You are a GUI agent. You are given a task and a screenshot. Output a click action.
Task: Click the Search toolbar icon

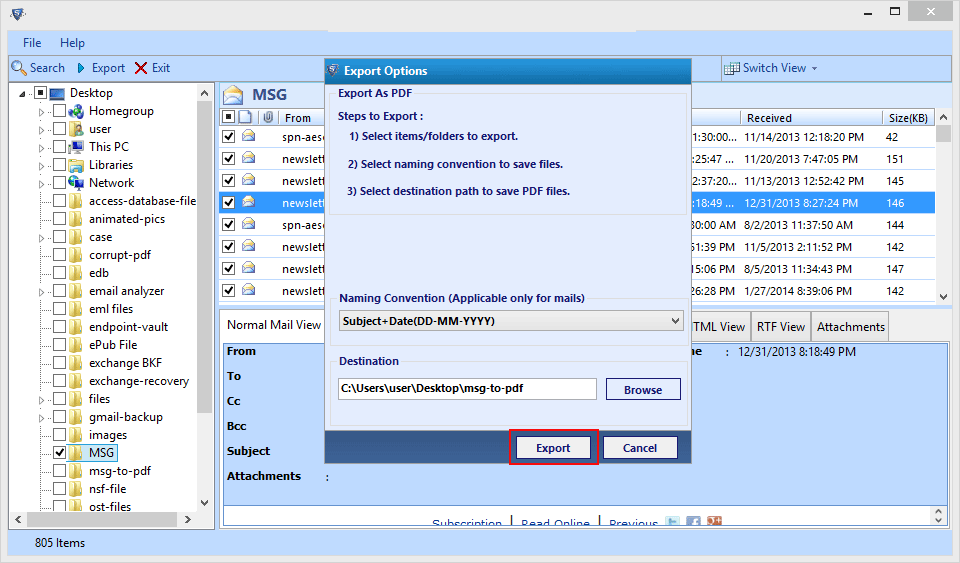pos(19,68)
